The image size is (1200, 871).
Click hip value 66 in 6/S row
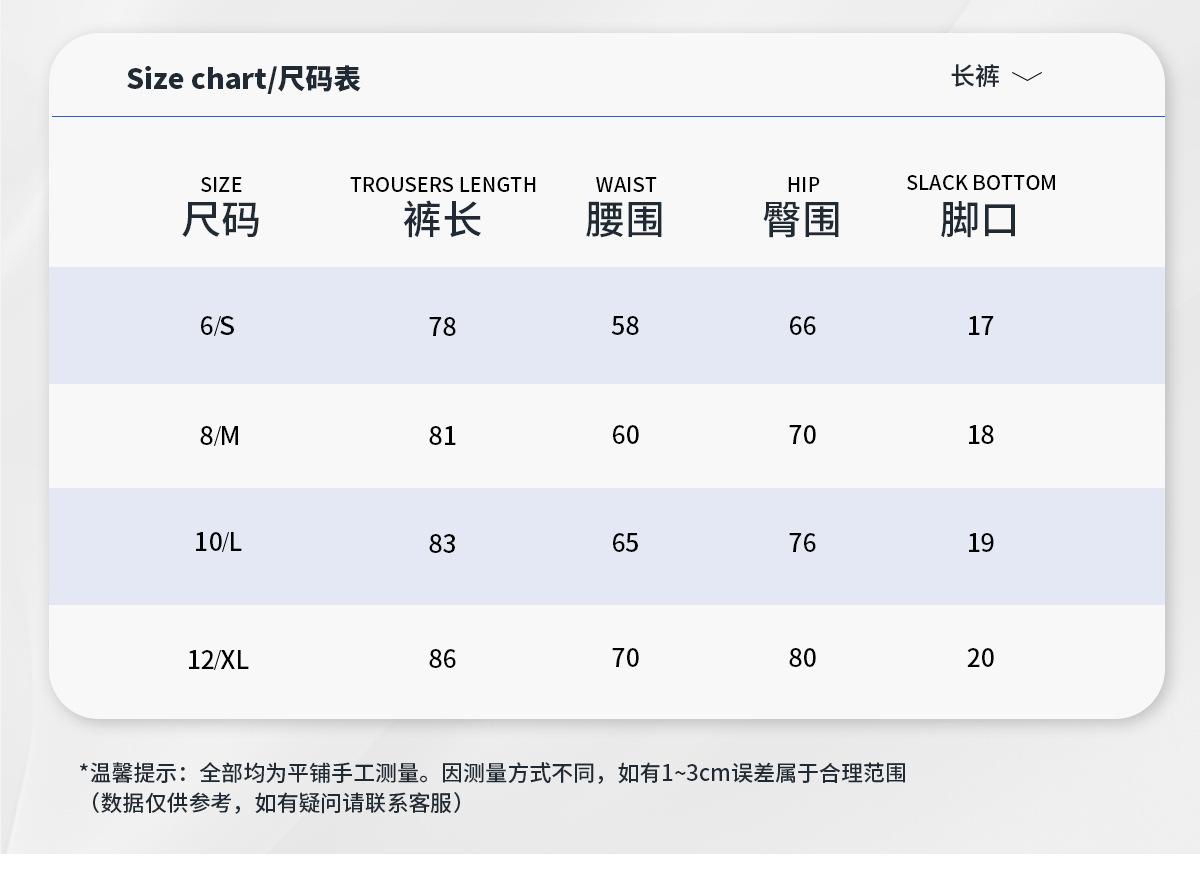coord(802,326)
